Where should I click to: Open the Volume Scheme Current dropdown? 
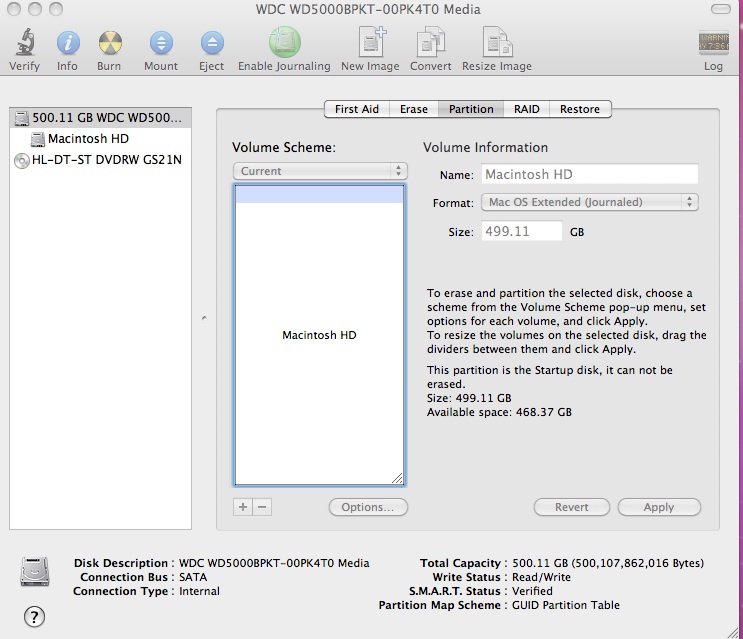tap(320, 171)
